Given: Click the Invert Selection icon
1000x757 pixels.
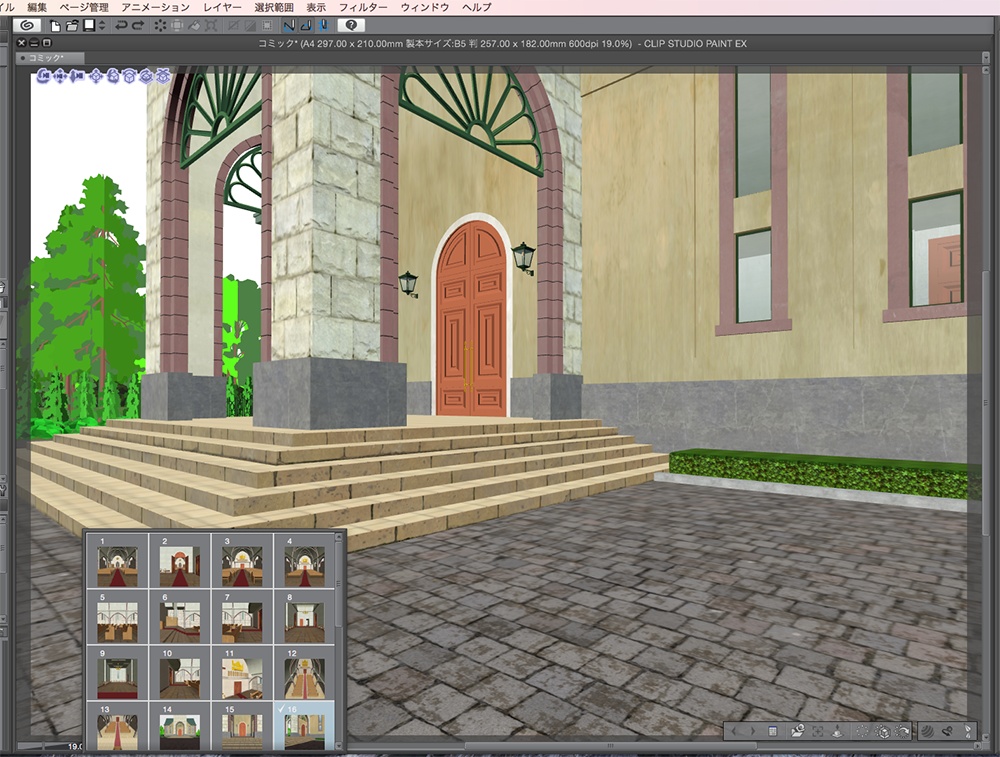Looking at the screenshot, I should 250,26.
